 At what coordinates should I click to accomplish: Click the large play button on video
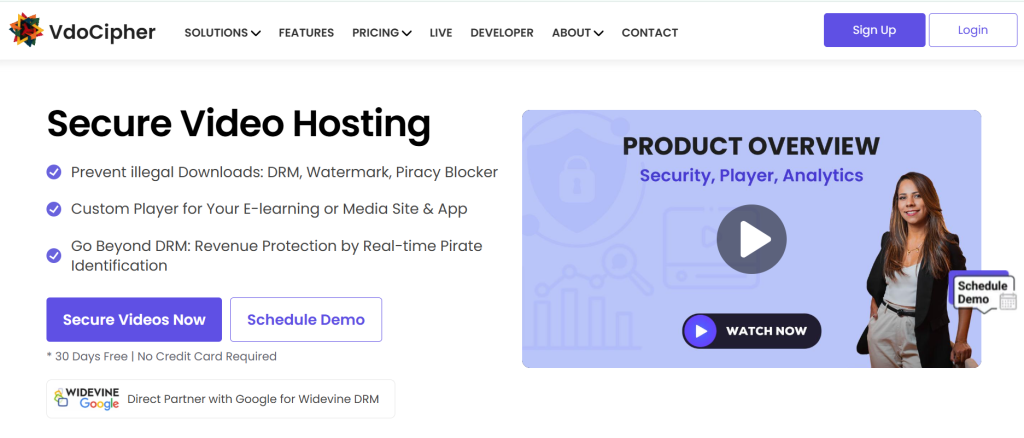[752, 239]
